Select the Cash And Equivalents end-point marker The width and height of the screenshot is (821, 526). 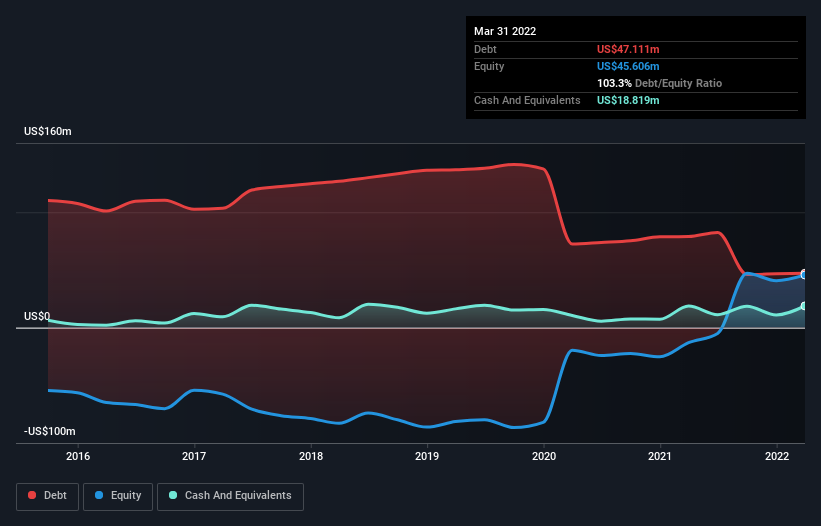tap(804, 306)
